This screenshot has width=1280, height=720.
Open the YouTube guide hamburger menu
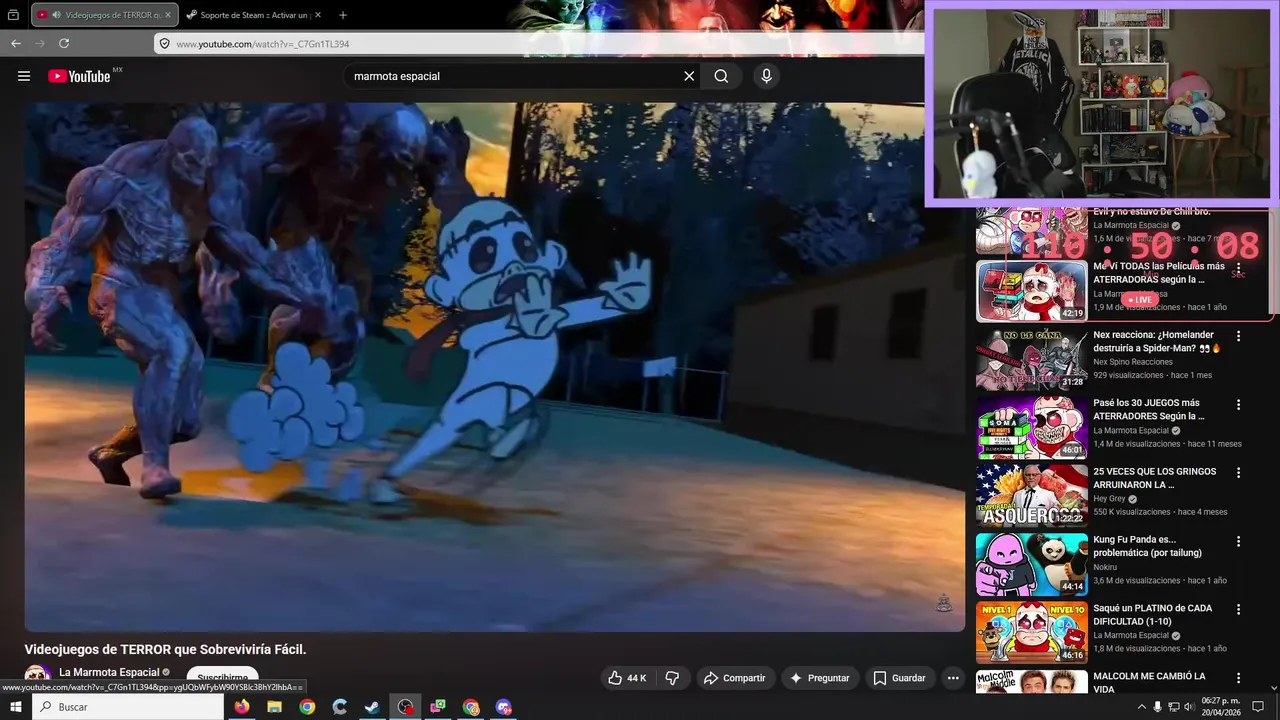point(24,76)
